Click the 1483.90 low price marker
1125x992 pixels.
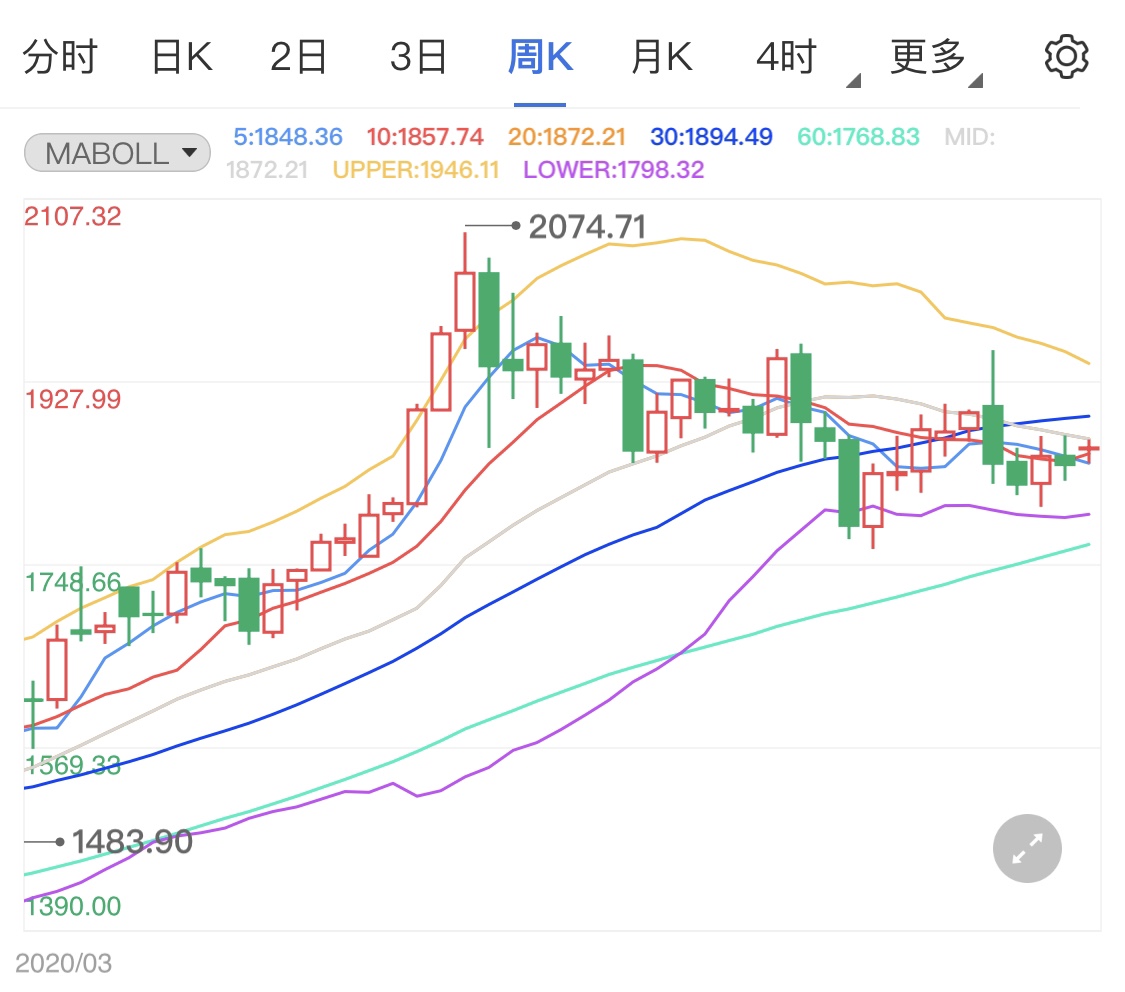point(131,842)
